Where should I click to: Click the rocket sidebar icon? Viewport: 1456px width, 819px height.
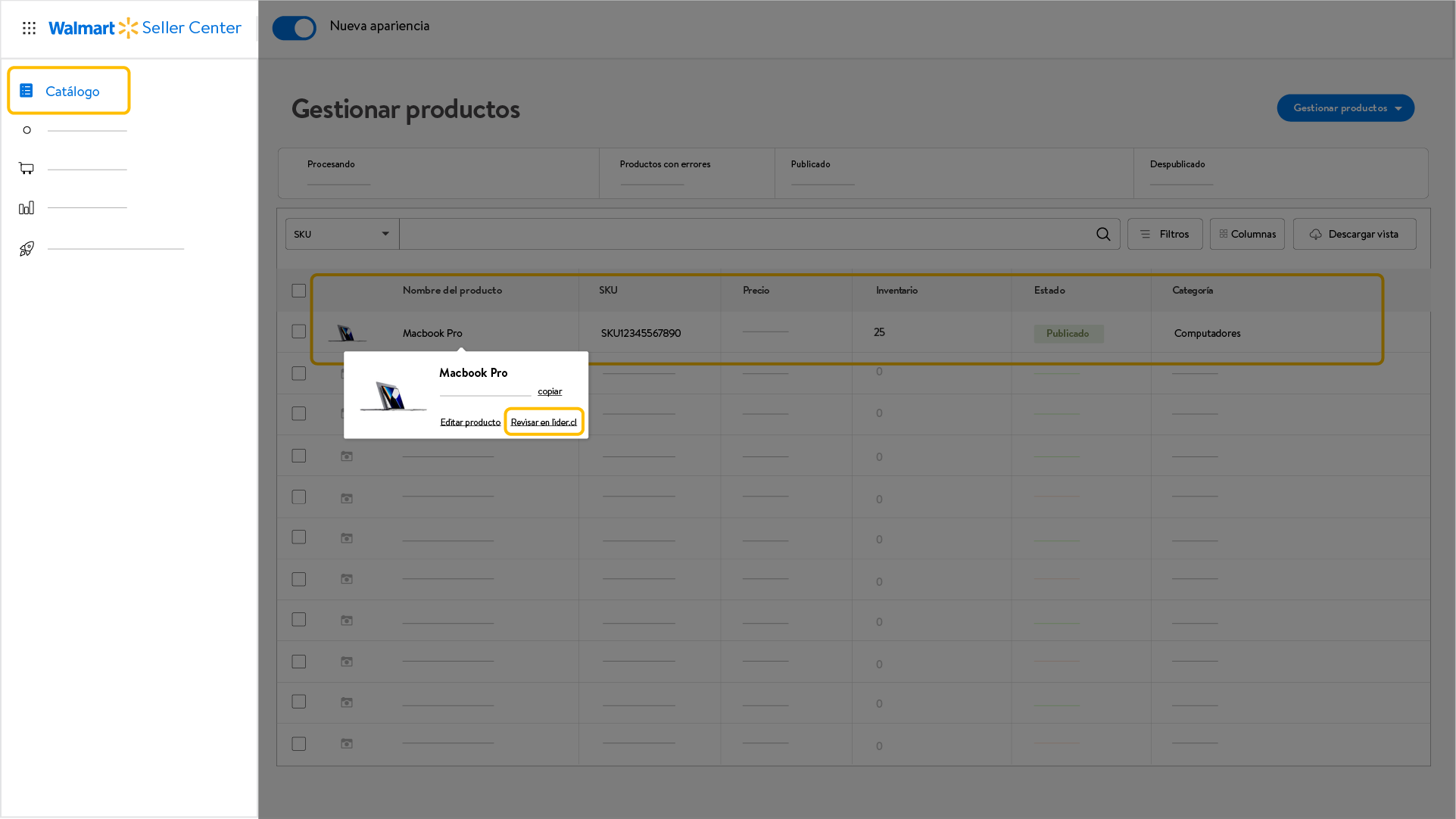(27, 248)
